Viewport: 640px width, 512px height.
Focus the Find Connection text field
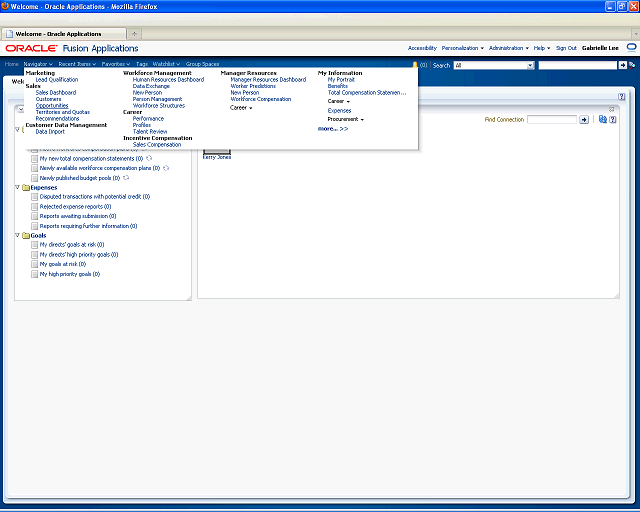(552, 120)
